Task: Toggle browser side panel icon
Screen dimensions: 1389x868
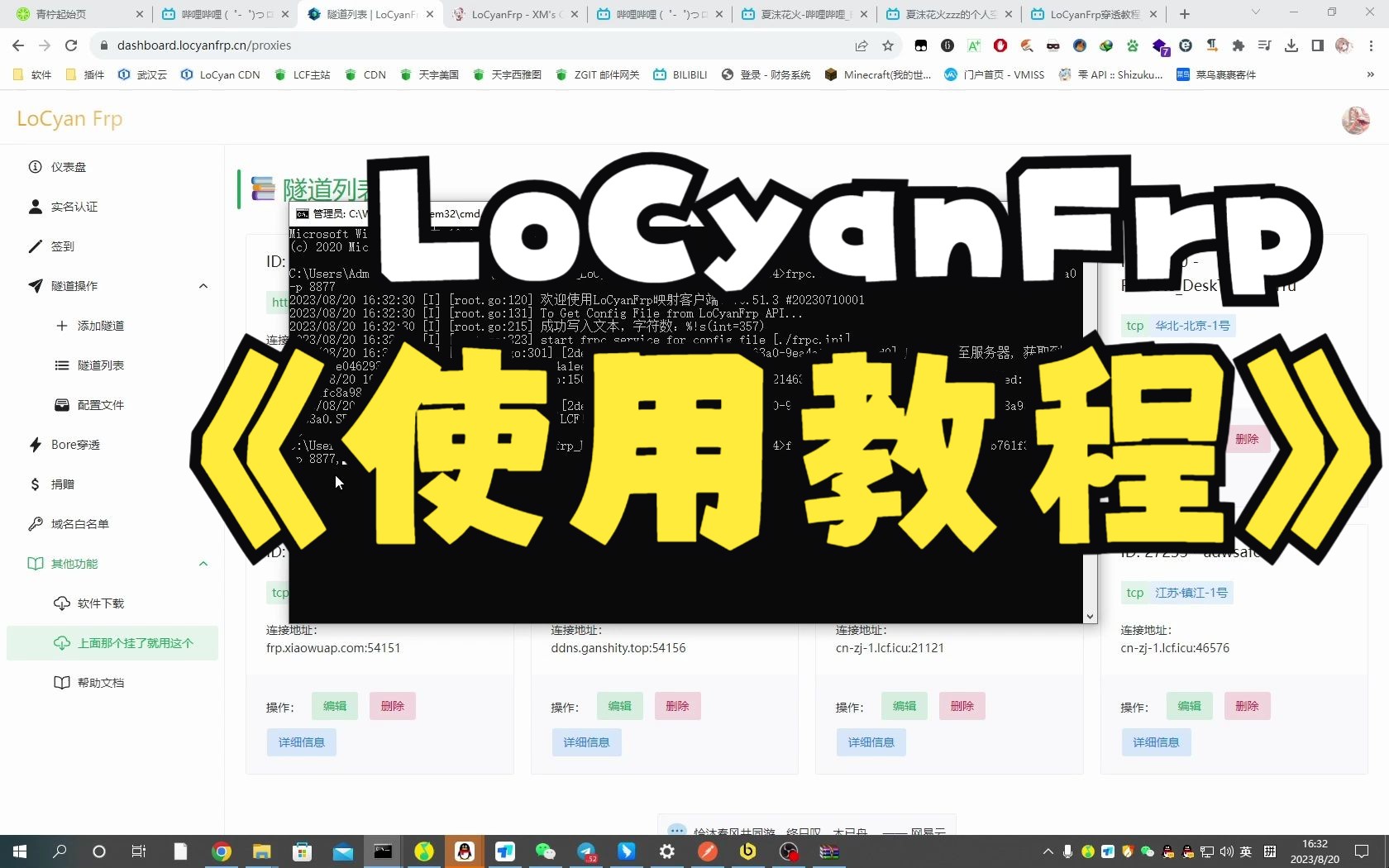Action: point(1318,45)
